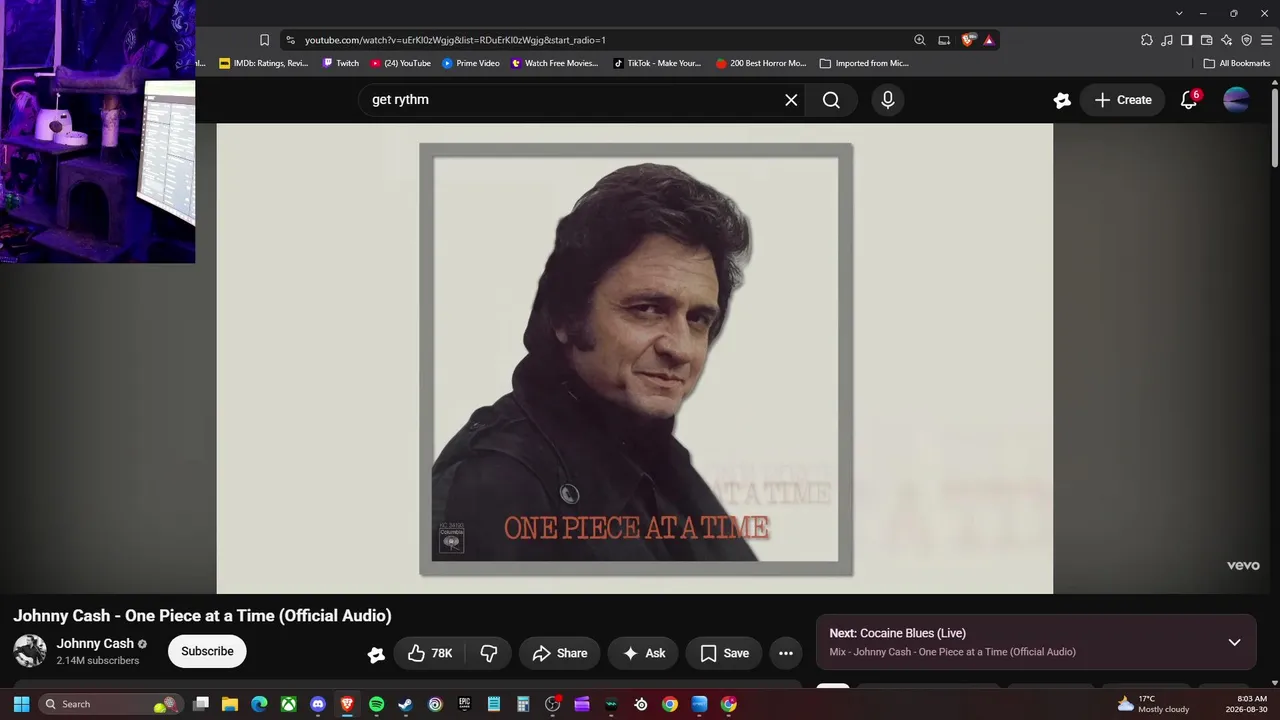This screenshot has height=720, width=1280.
Task: Click the Create button
Action: (x=1122, y=100)
